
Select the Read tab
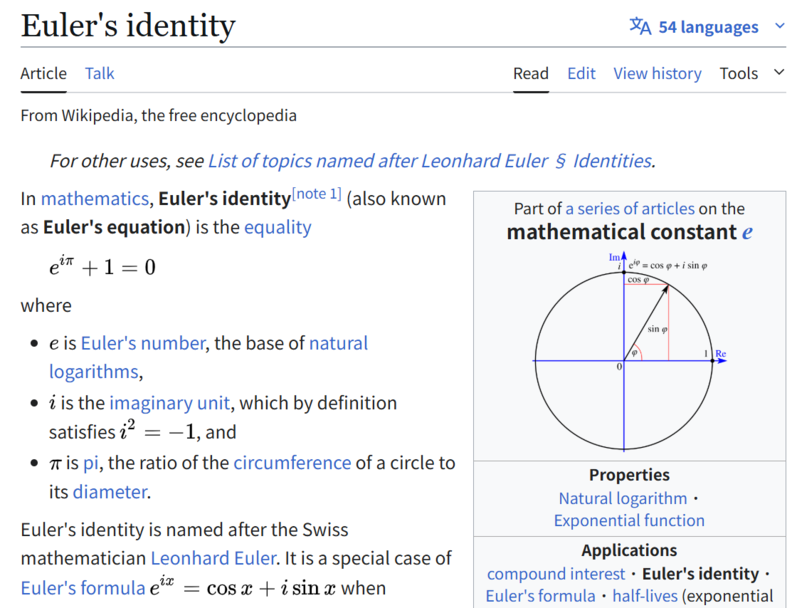pos(531,73)
